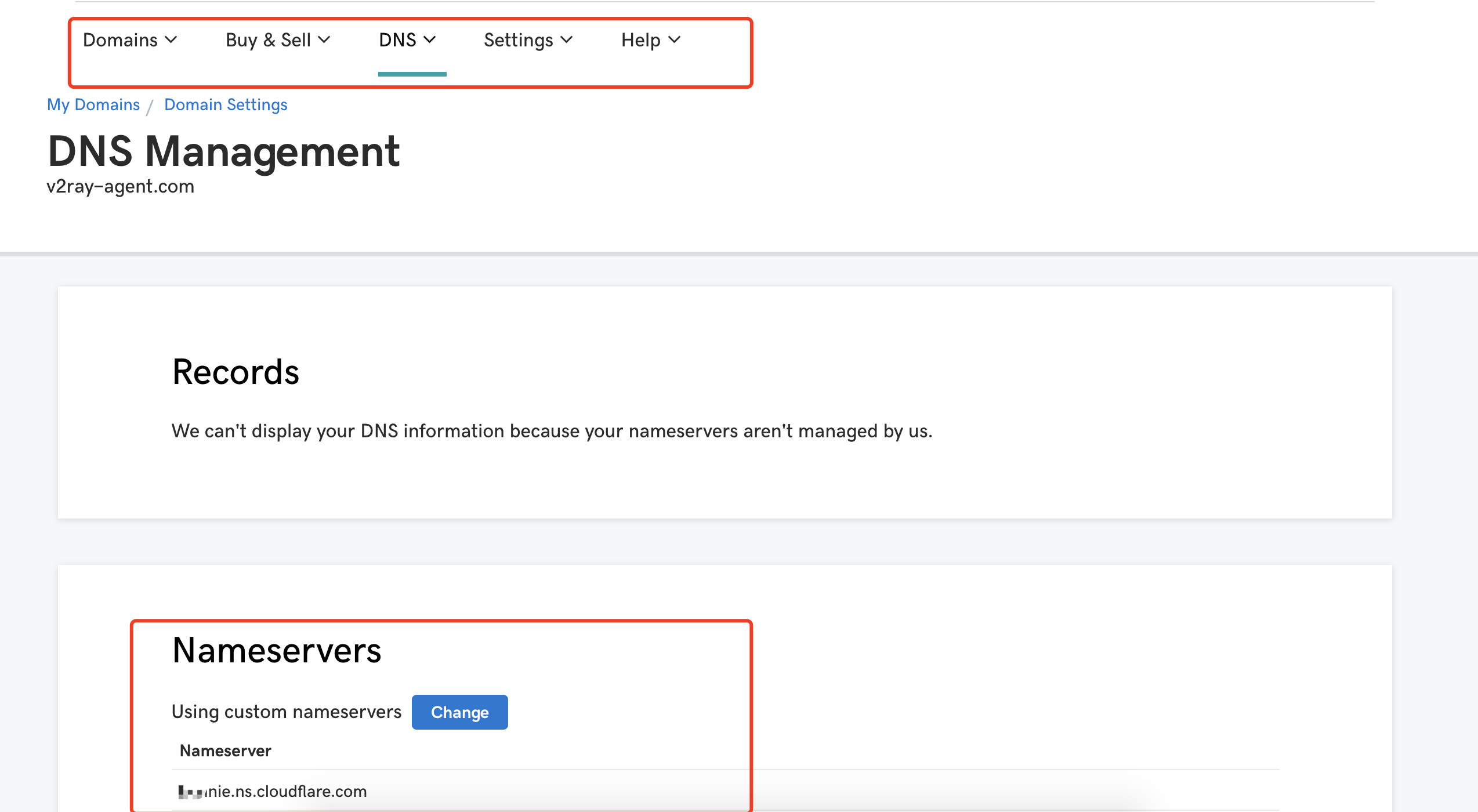Go to My Domains breadcrumb link

click(x=93, y=104)
